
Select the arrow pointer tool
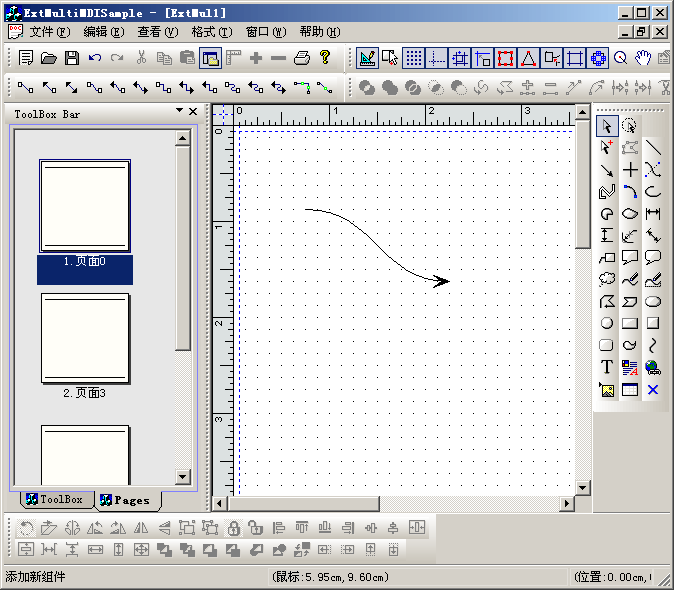tap(606, 126)
